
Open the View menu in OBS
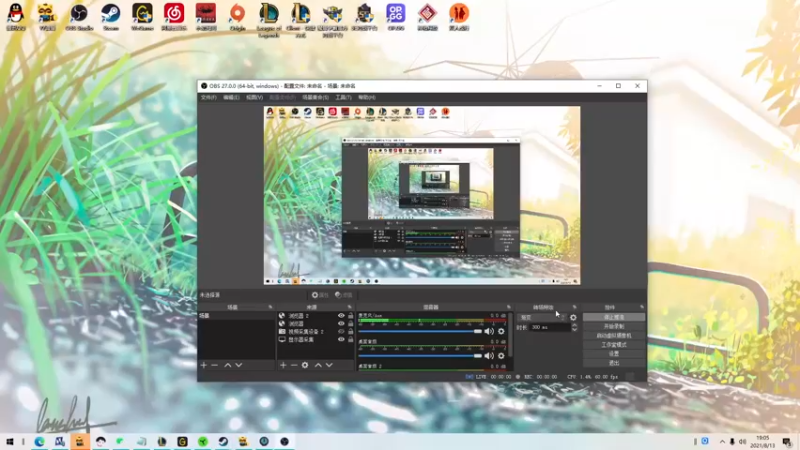click(254, 97)
